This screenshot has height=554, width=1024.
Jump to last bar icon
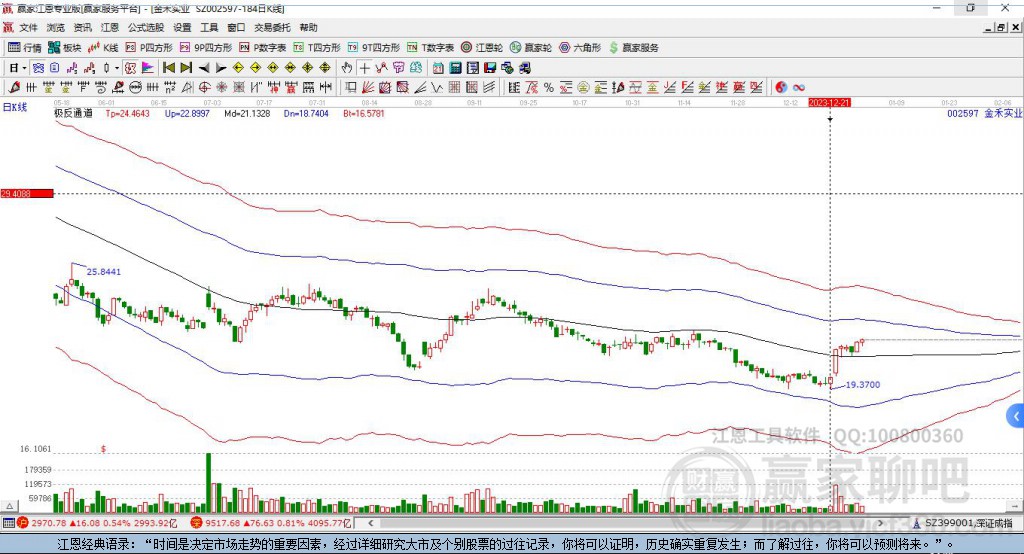(x=186, y=68)
